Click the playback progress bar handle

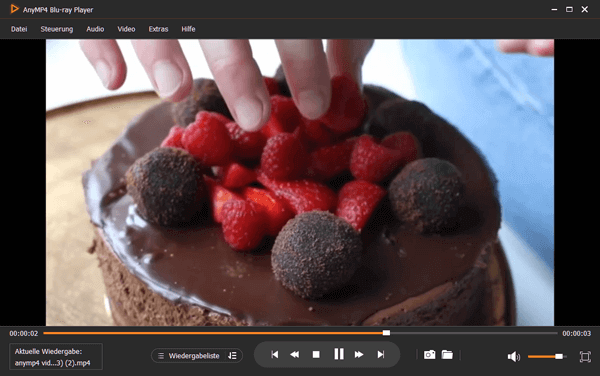386,333
